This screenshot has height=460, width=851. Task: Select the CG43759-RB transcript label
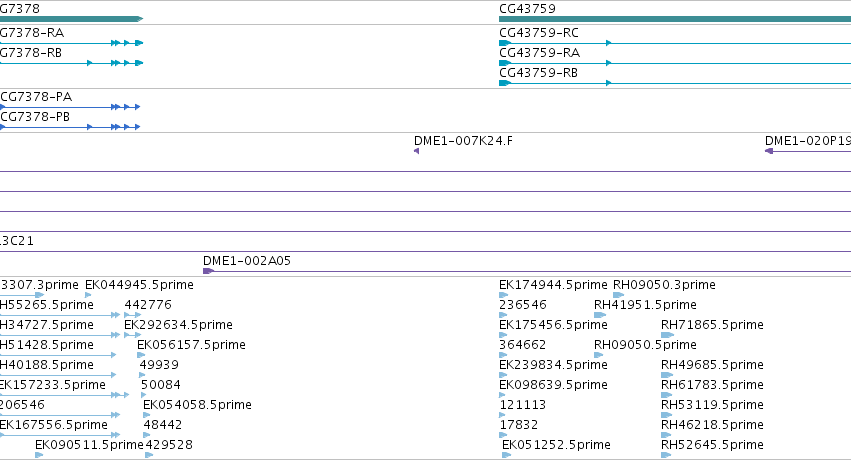tap(538, 73)
